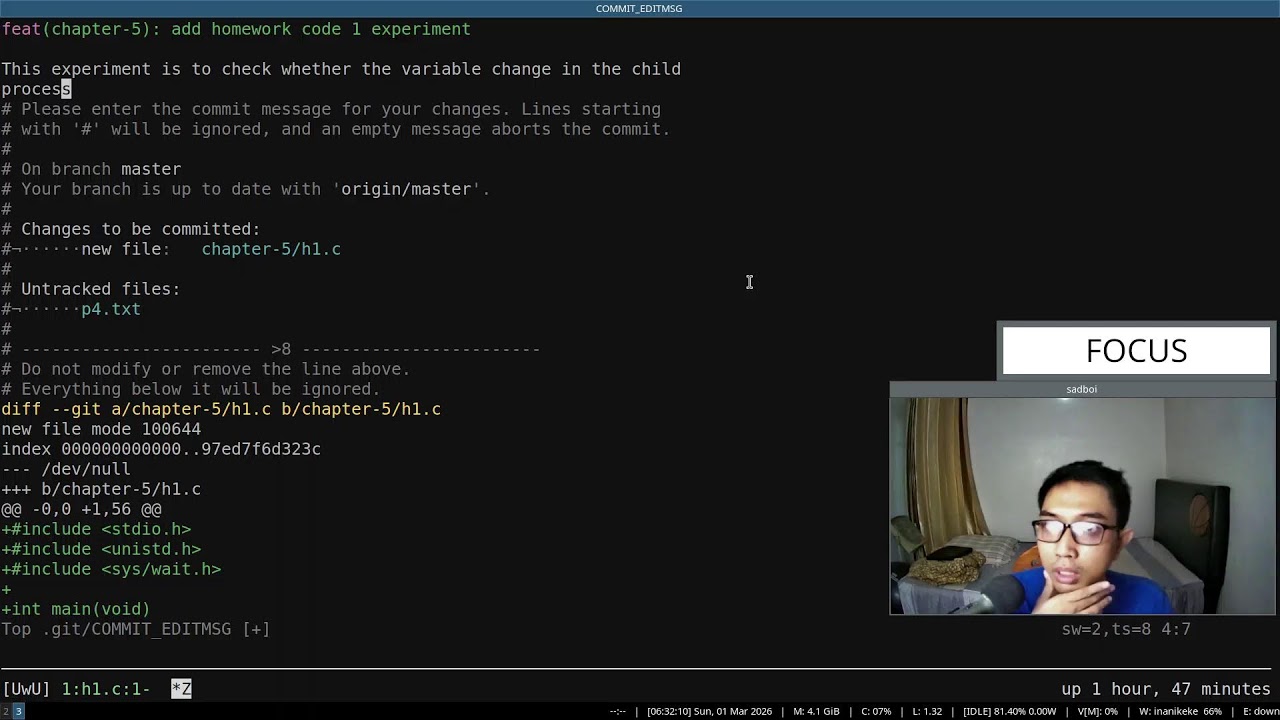Click the volume 'V[M]: 0%' entry

point(1097,712)
